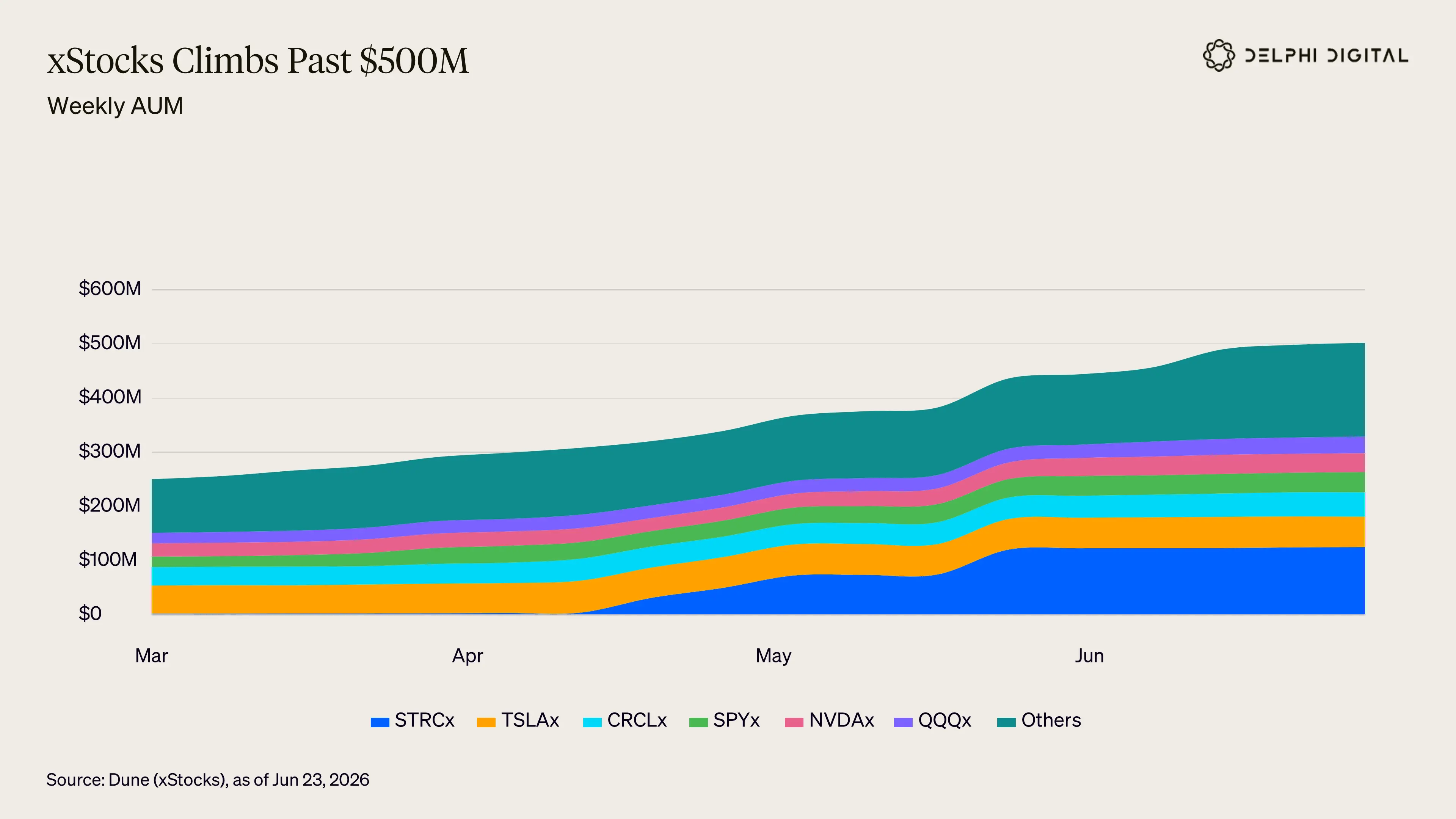Select the STRCx legend label

pos(425,720)
